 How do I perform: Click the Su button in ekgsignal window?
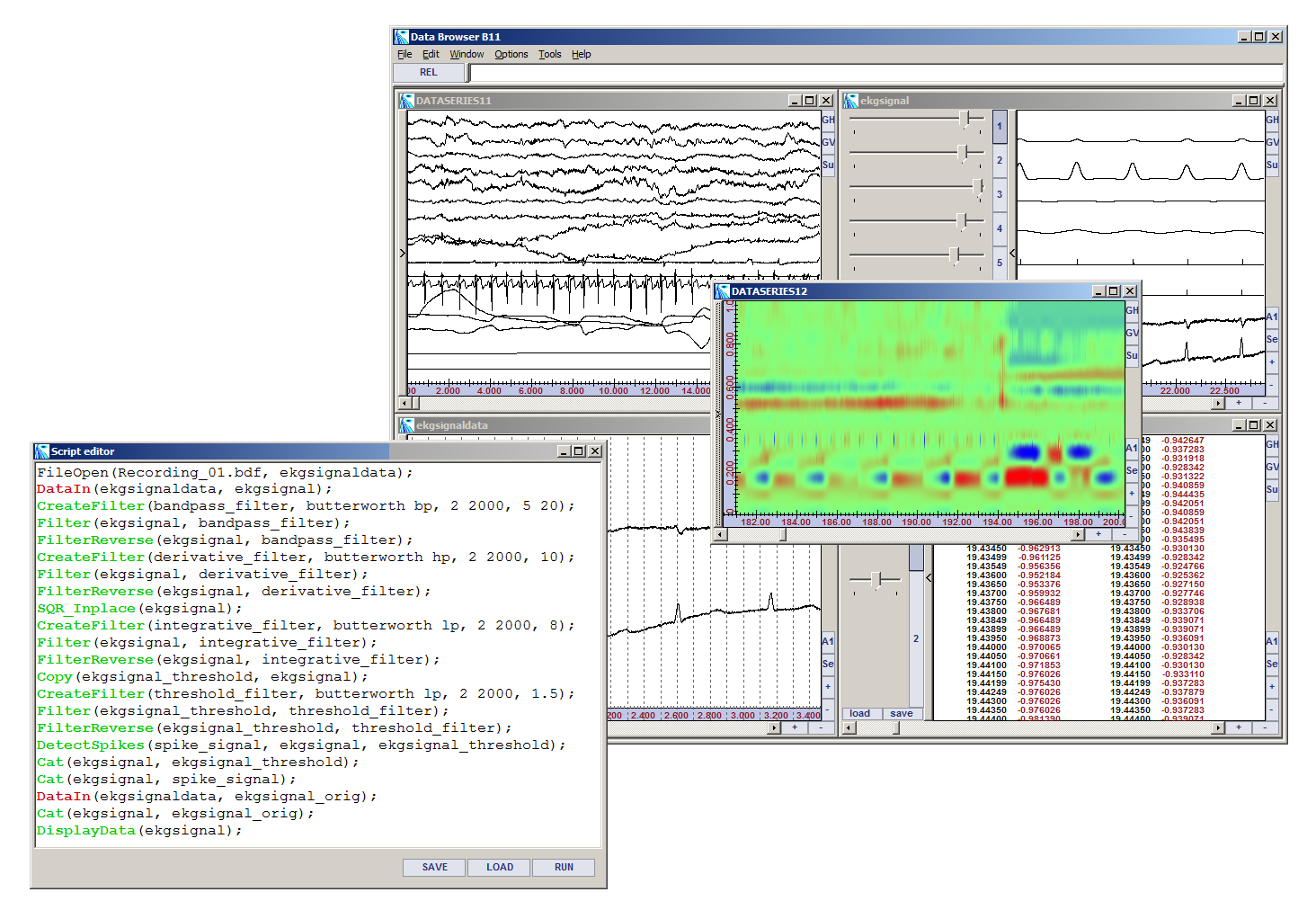pyautogui.click(x=1272, y=165)
